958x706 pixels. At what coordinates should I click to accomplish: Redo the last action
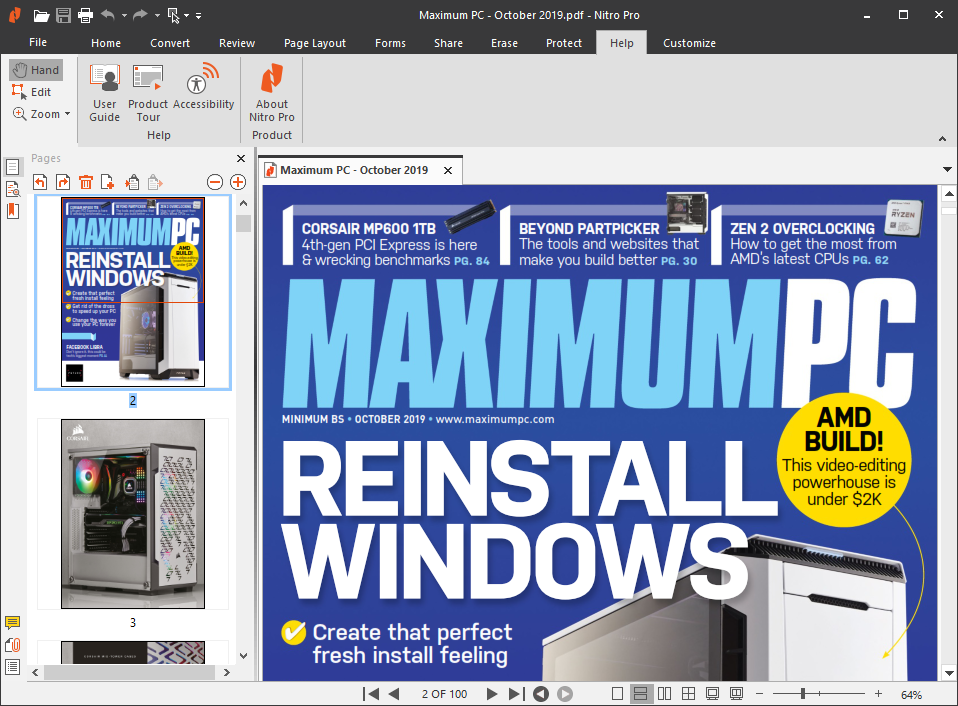tap(141, 15)
